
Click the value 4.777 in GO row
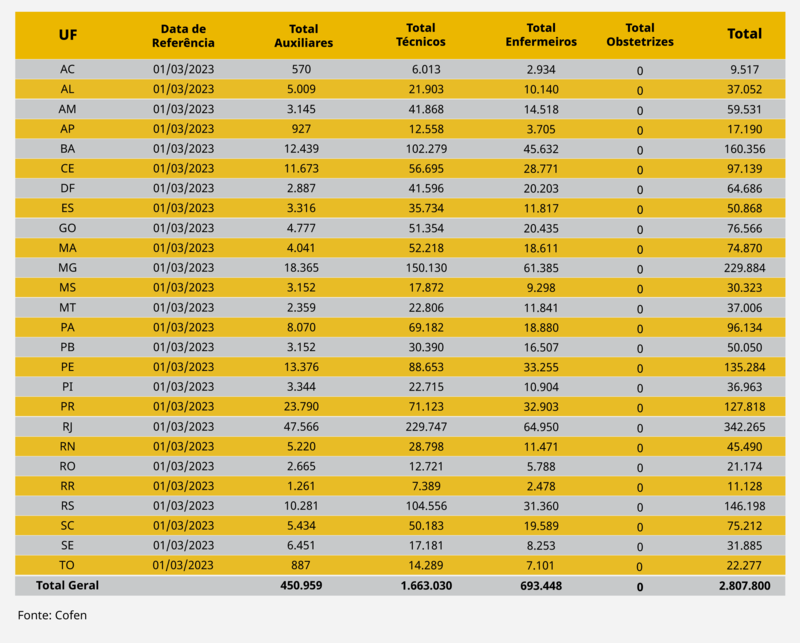301,228
